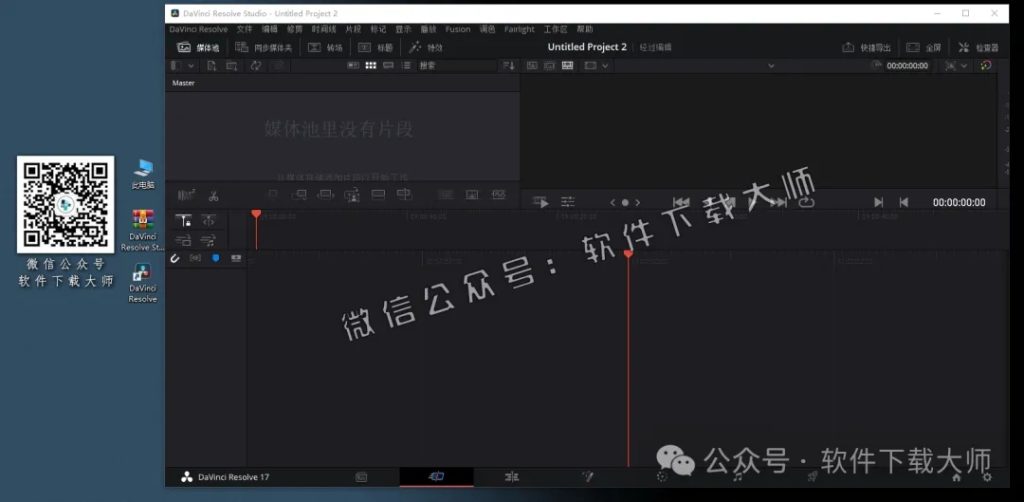Set the mark out point
Image resolution: width=1024 pixels, height=502 pixels.
(x=904, y=202)
